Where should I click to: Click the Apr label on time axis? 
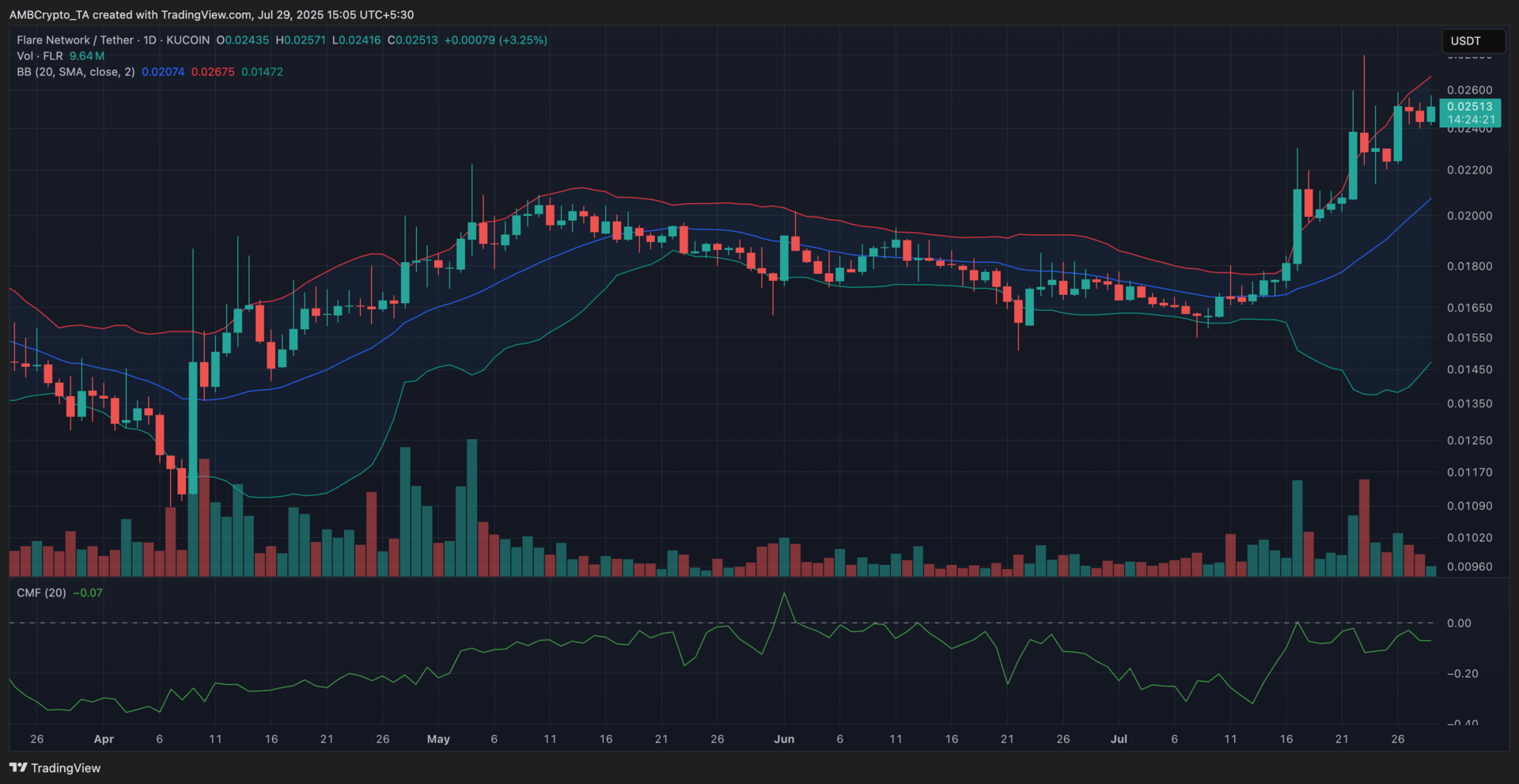tap(104, 739)
